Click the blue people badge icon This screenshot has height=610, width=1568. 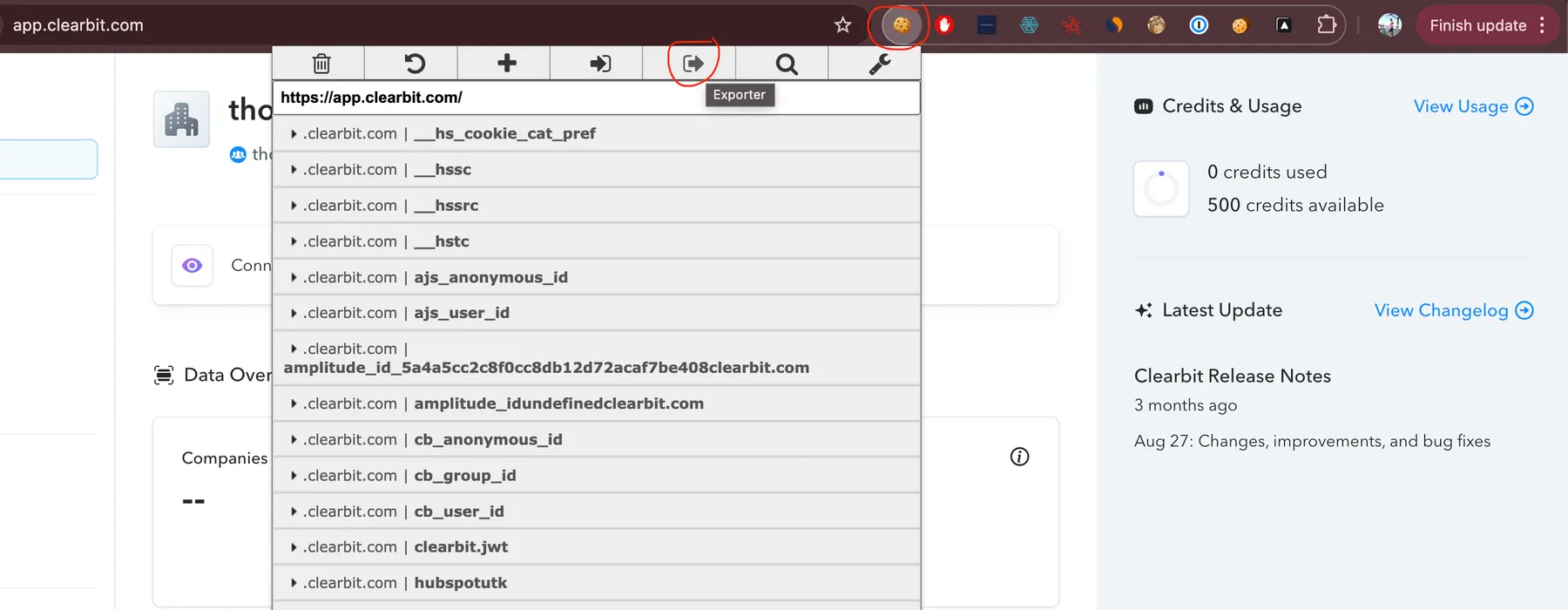tap(238, 154)
